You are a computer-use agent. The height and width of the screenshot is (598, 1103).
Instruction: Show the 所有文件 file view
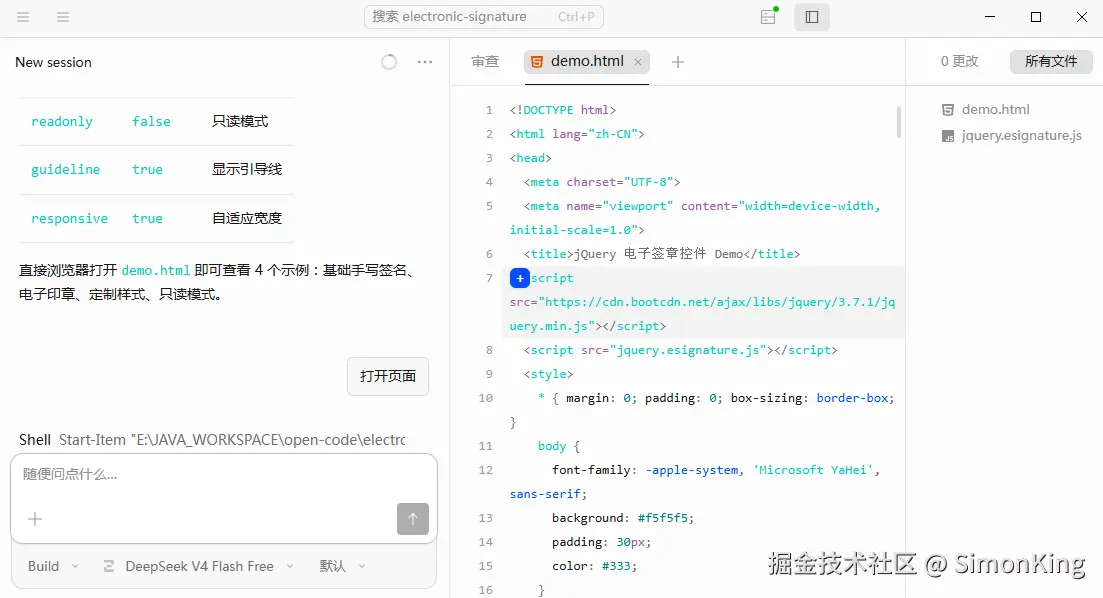pos(1051,62)
